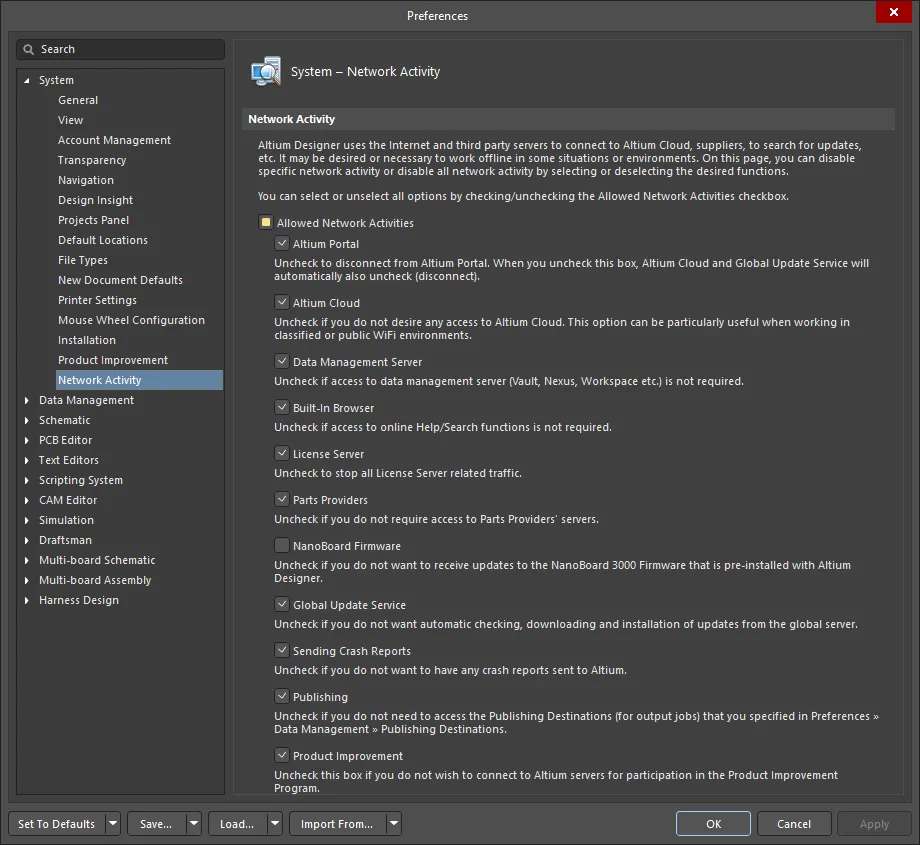Uncheck the Altium Portal checkbox
Screen dimensions: 920x845
(282, 243)
